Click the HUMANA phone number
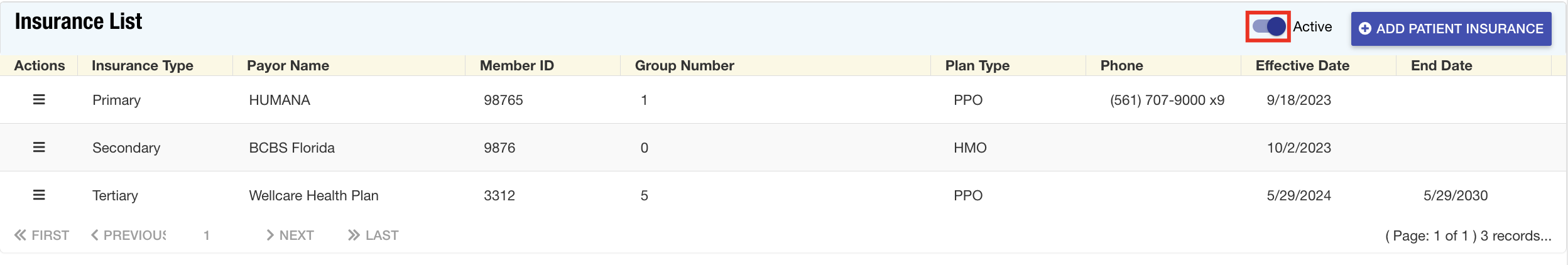Screen dimensions: 1568x265 pos(1167,100)
